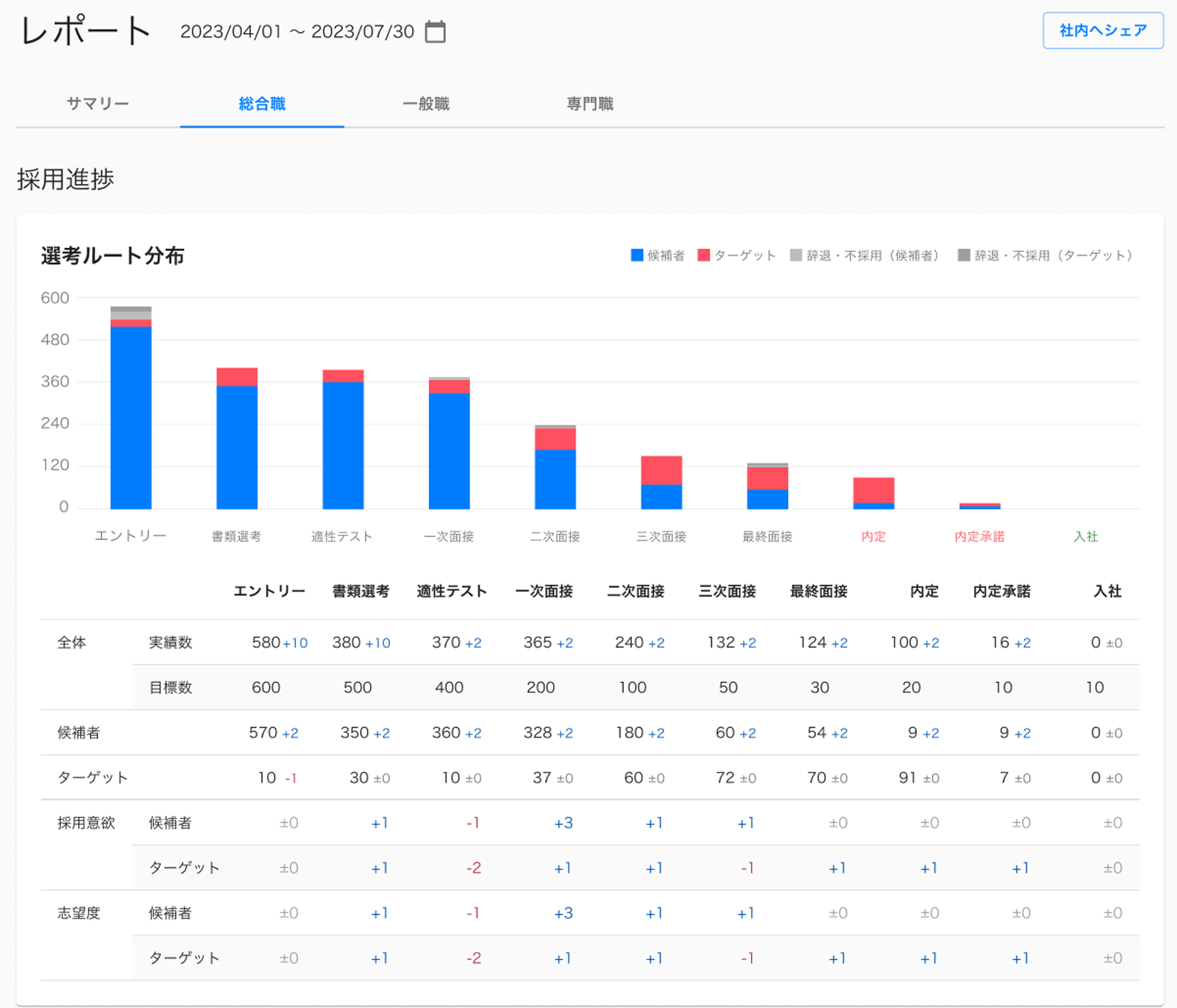This screenshot has width=1177, height=1008.
Task: Click the date range 2023/04/01 ~ 2023/07/30
Action: (297, 32)
